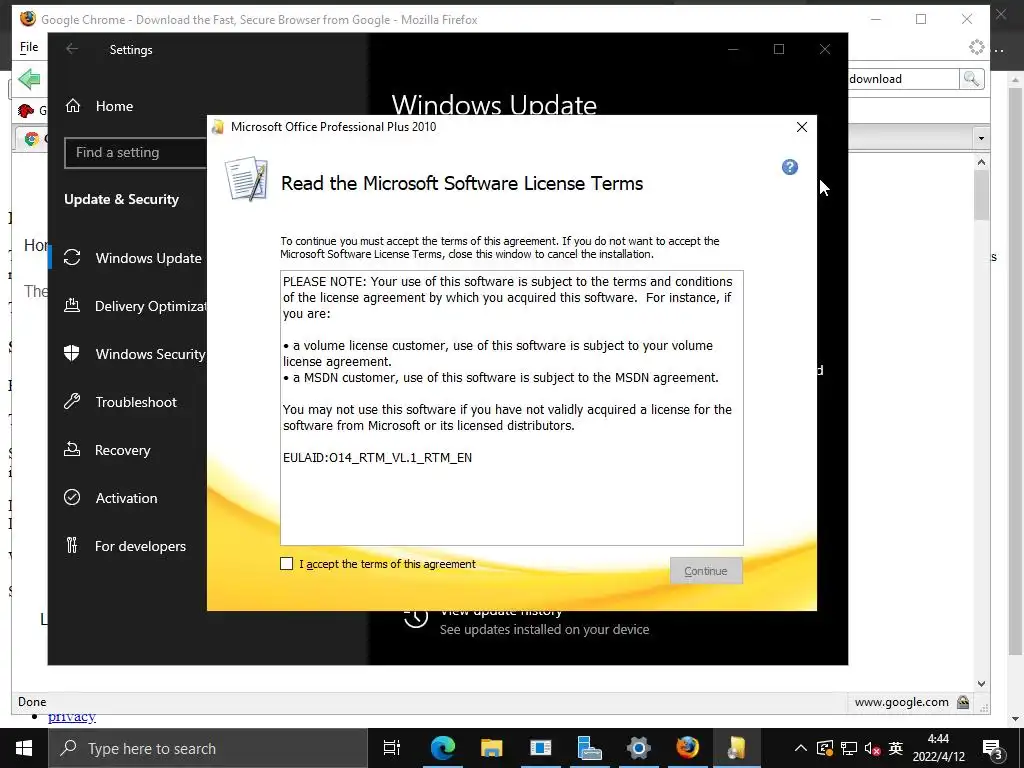This screenshot has width=1024, height=768.
Task: Click the update history clock icon
Action: tap(416, 618)
